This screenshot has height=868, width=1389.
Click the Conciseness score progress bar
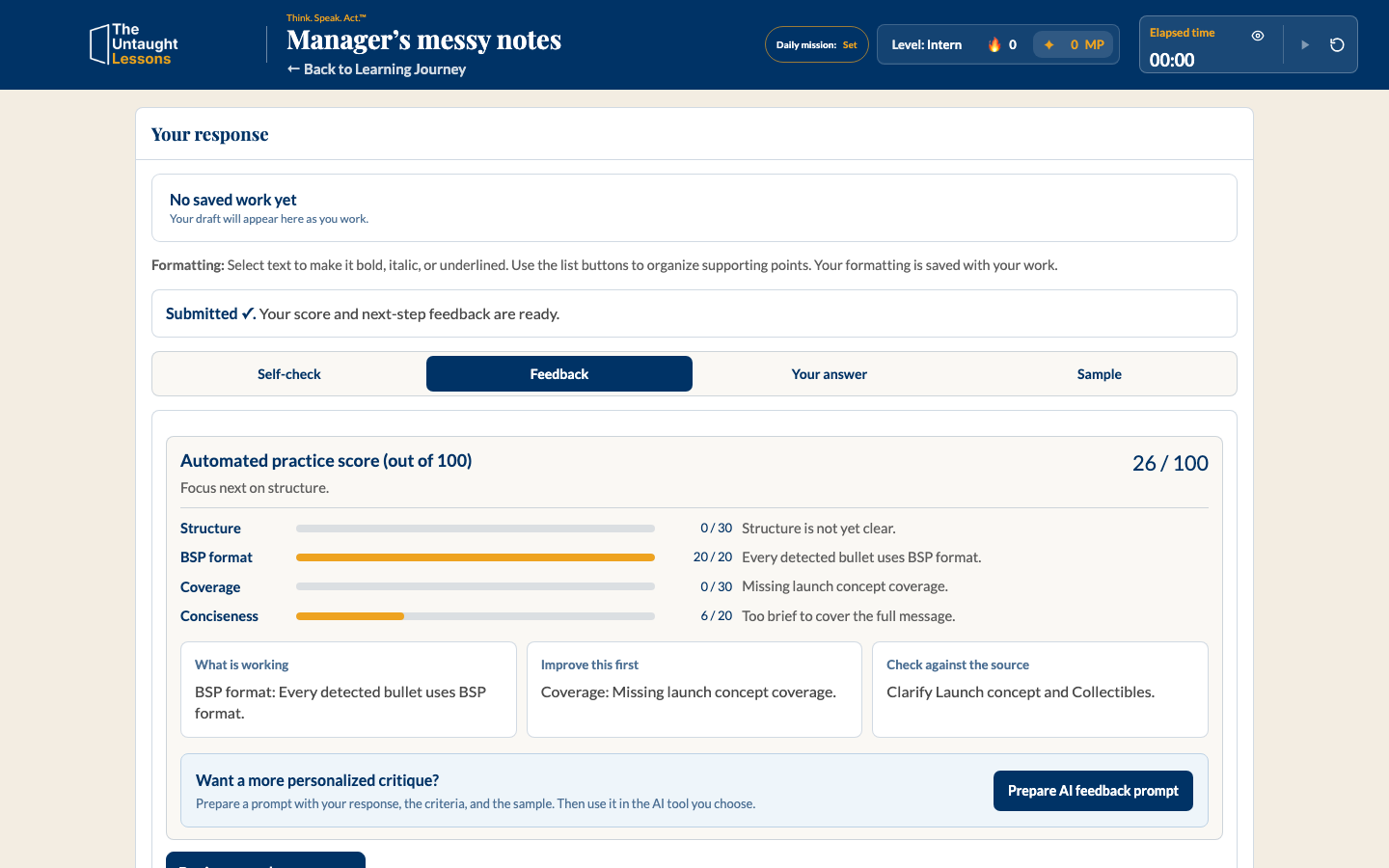point(476,616)
